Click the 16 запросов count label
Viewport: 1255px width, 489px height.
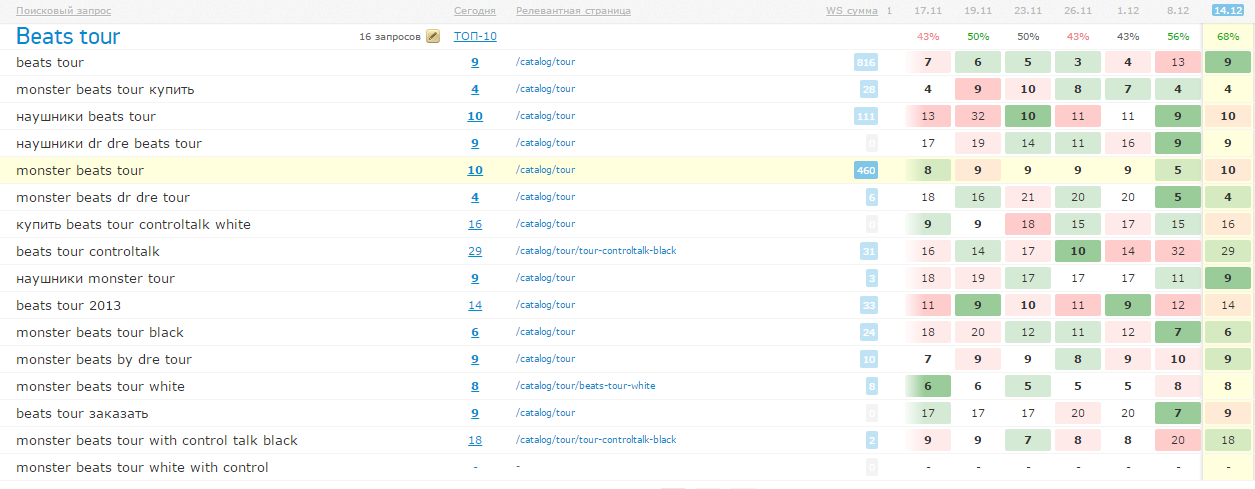point(390,37)
